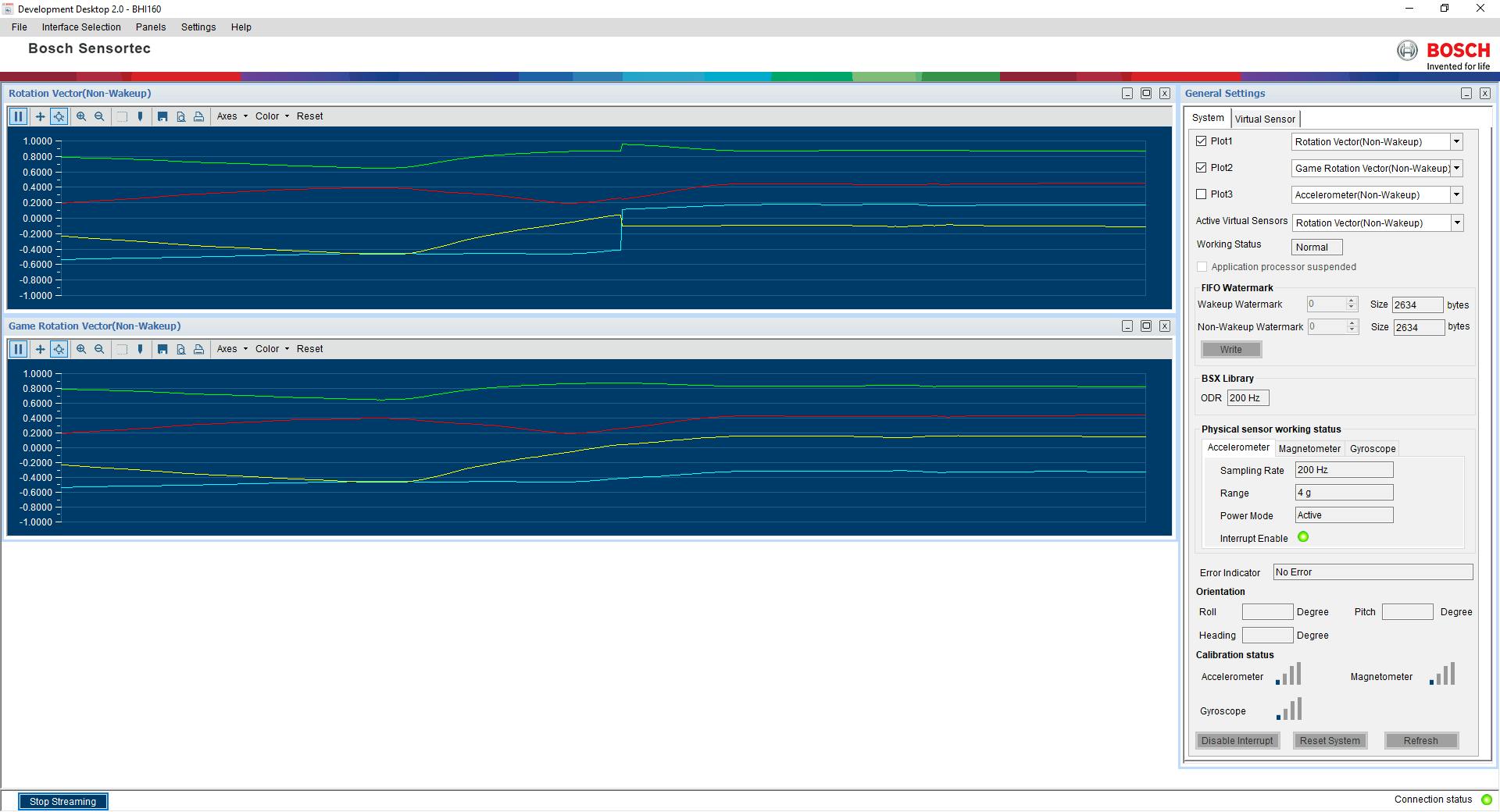Click the Disable Interrupt button
Image resolution: width=1500 pixels, height=812 pixels.
pos(1237,741)
